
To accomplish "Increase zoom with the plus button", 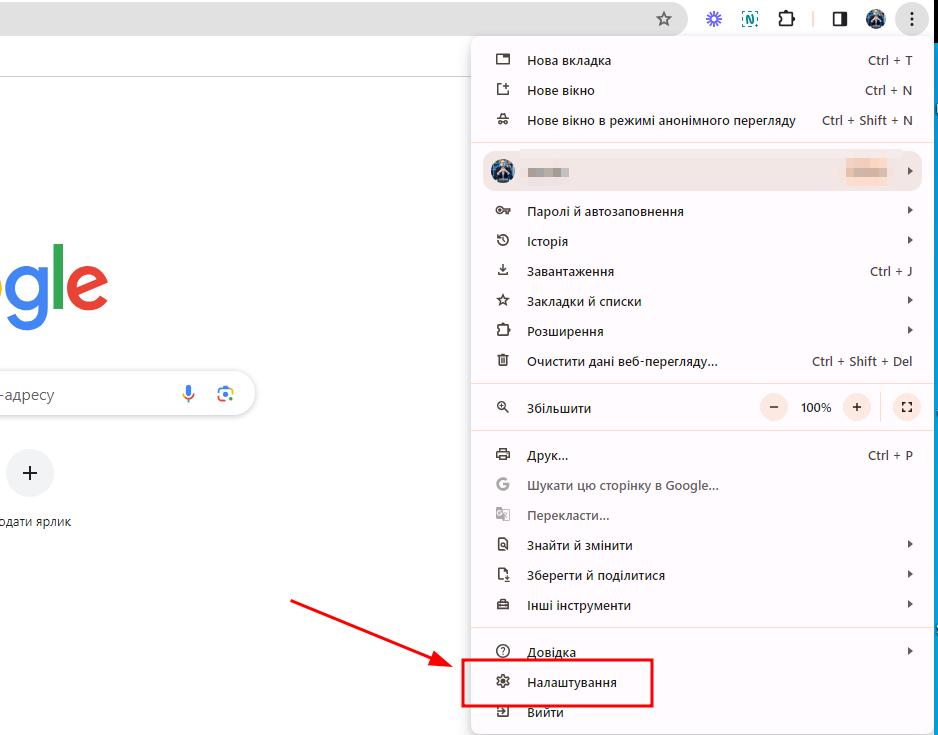I will point(857,407).
